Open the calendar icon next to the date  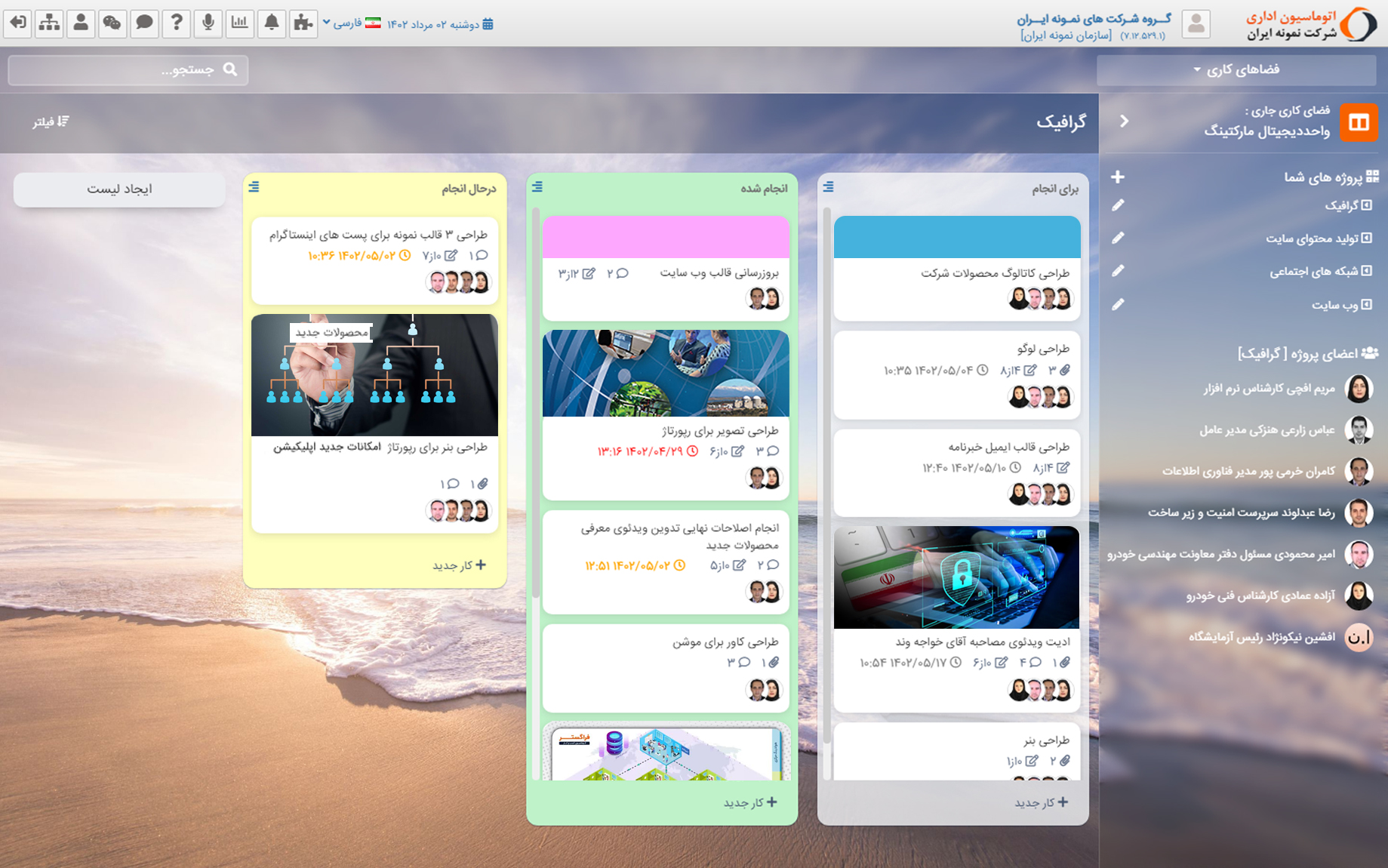point(489,23)
